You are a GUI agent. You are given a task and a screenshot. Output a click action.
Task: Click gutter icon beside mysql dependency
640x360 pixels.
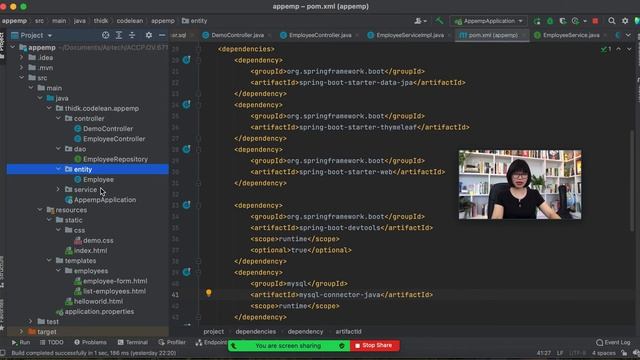[x=187, y=272]
